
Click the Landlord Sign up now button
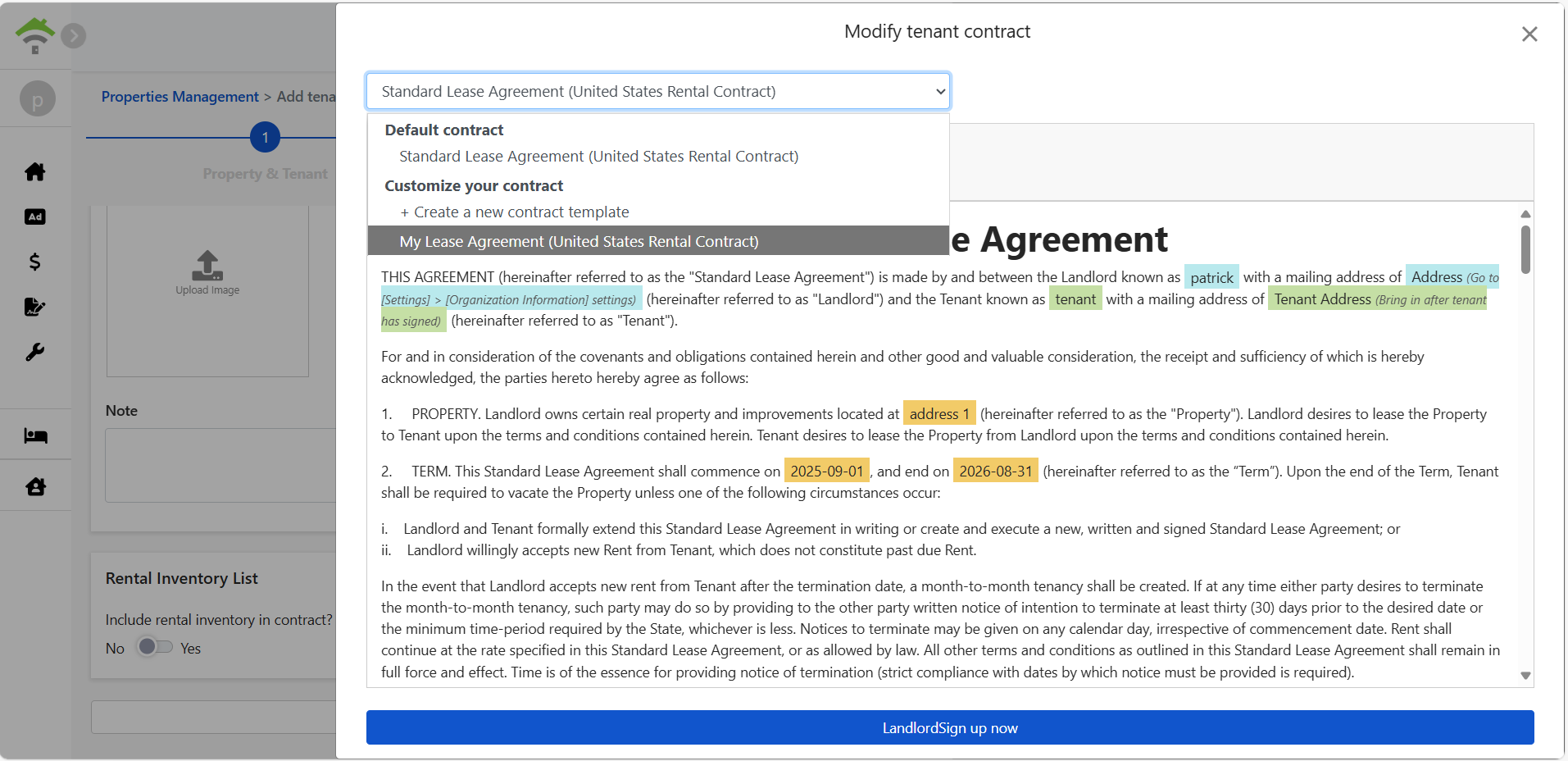click(x=949, y=727)
